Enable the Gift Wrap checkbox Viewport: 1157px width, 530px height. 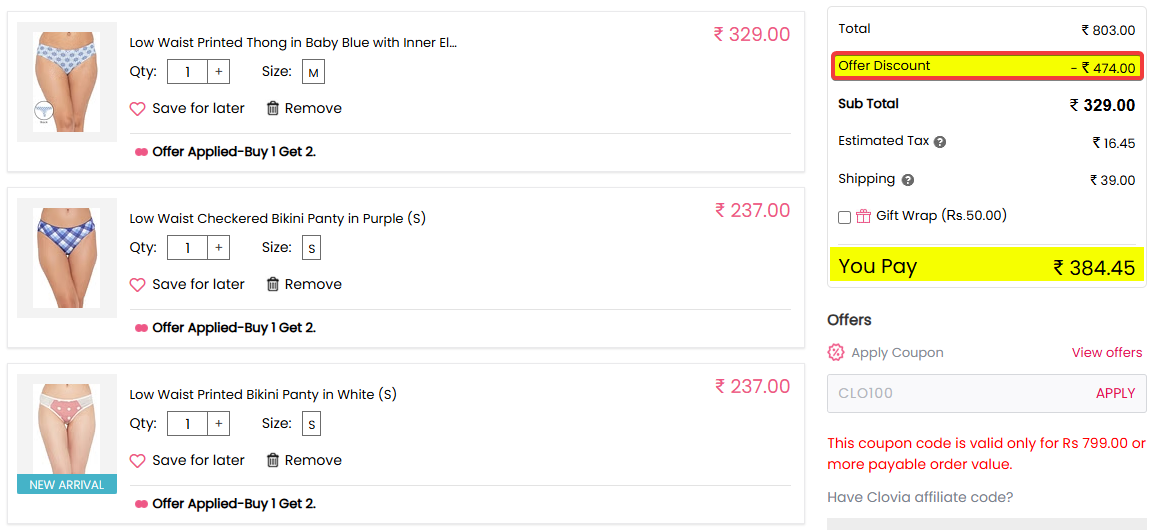point(845,217)
